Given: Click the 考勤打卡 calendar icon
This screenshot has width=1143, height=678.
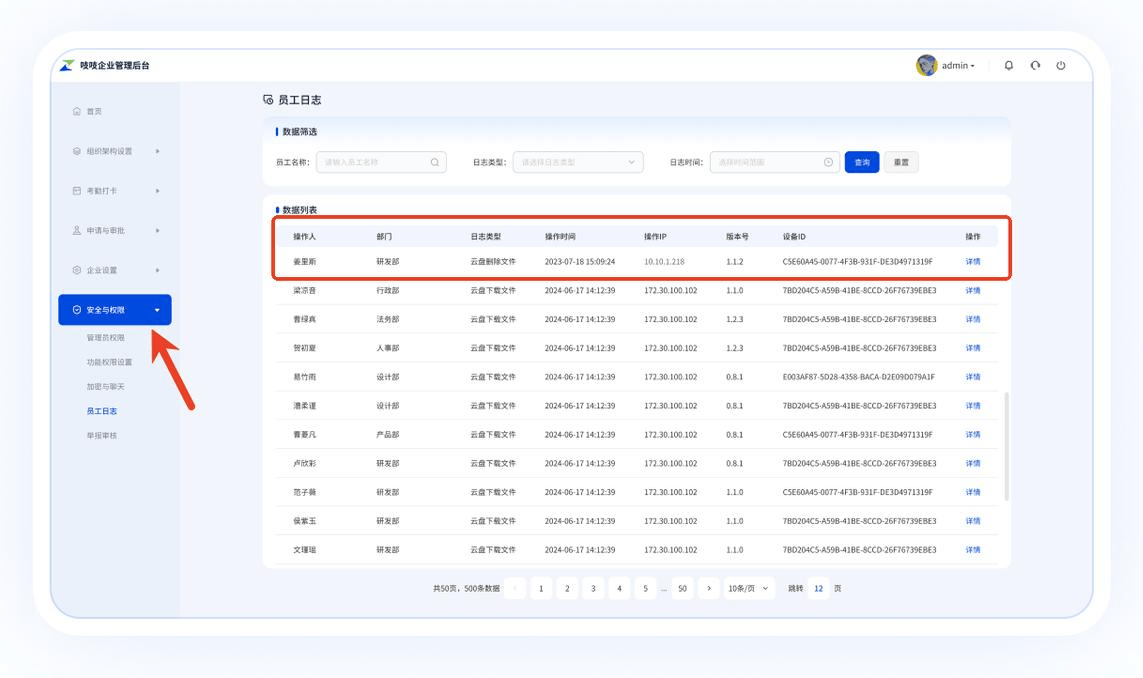Looking at the screenshot, I should point(77,190).
